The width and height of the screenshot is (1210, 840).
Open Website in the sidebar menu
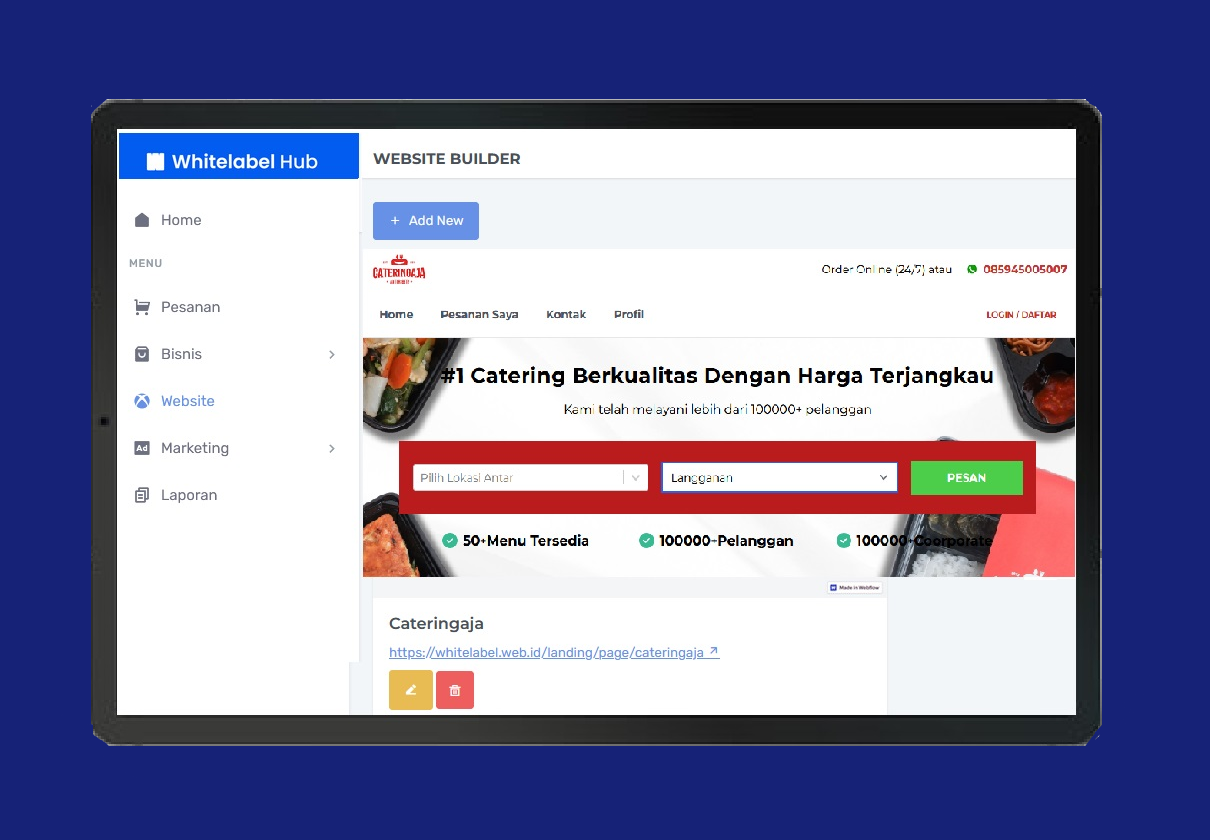[x=187, y=401]
